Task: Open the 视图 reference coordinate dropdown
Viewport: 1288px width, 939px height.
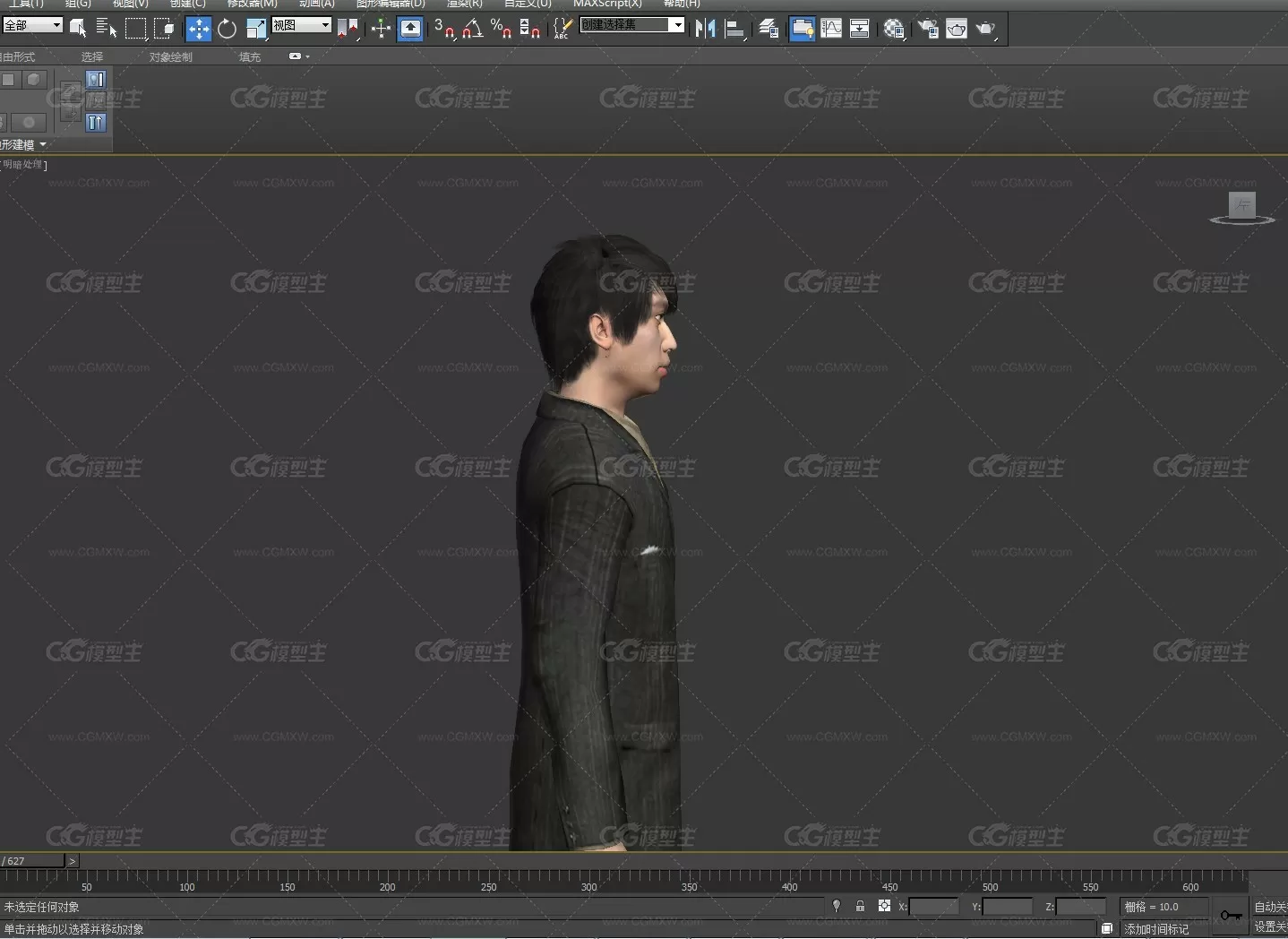Action: [302, 25]
